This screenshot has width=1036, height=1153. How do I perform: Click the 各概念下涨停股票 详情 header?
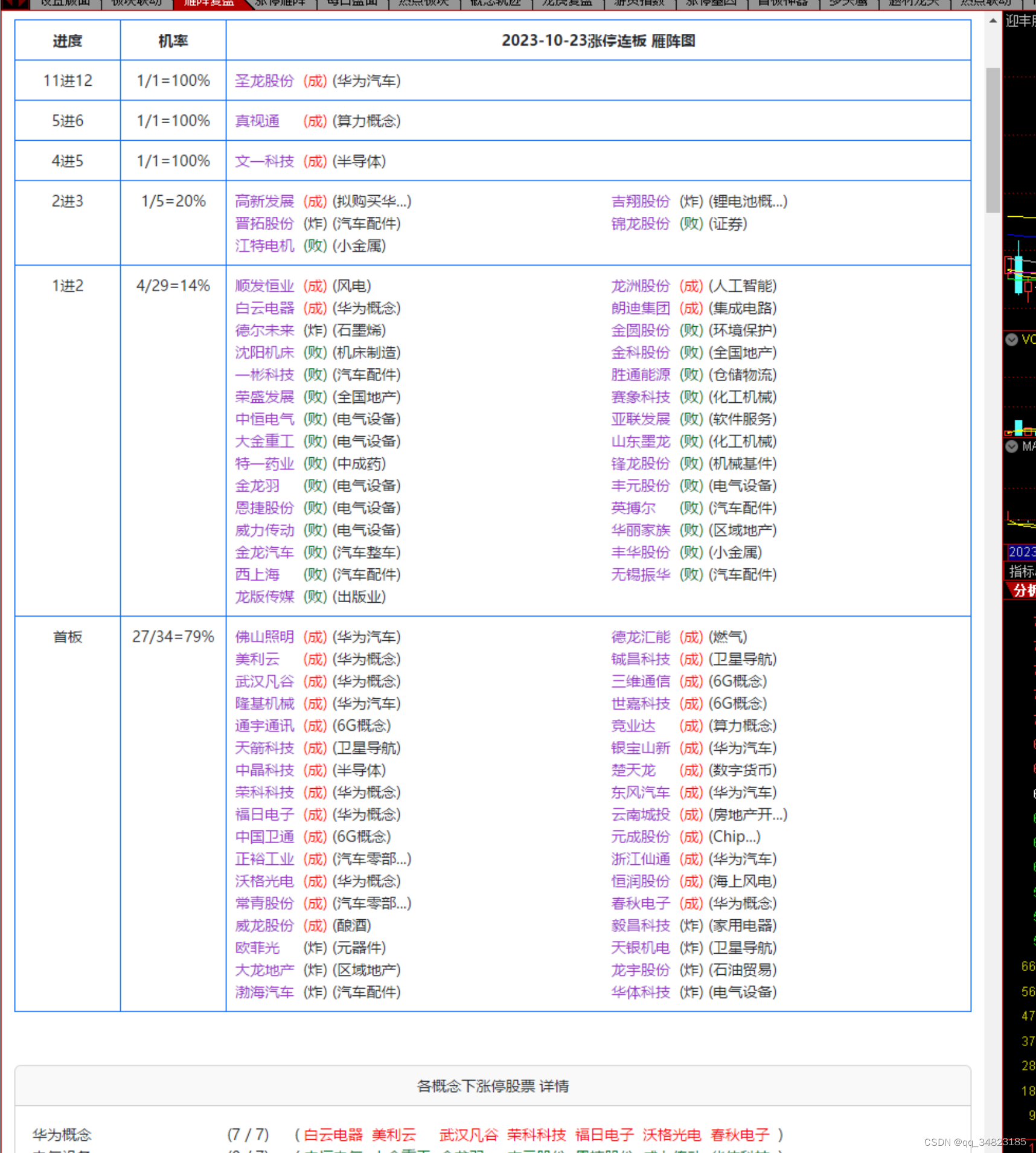click(493, 1086)
